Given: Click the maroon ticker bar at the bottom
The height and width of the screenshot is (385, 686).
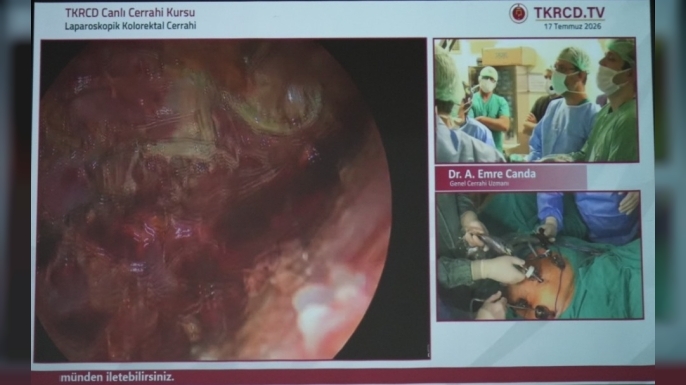Looking at the screenshot, I should pyautogui.click(x=343, y=377).
